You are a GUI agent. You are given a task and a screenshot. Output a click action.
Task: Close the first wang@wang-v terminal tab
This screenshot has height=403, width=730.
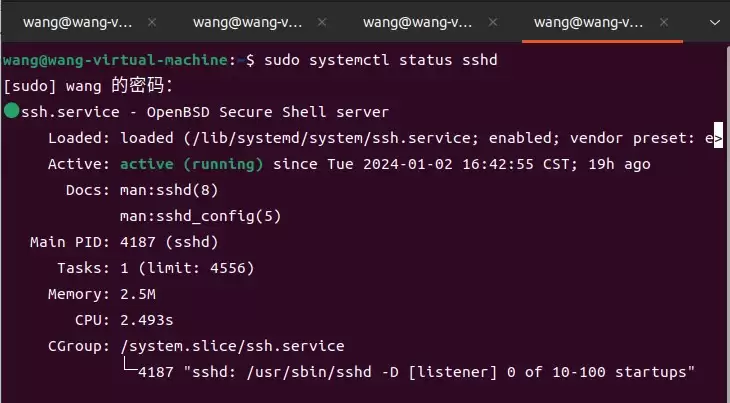point(152,22)
